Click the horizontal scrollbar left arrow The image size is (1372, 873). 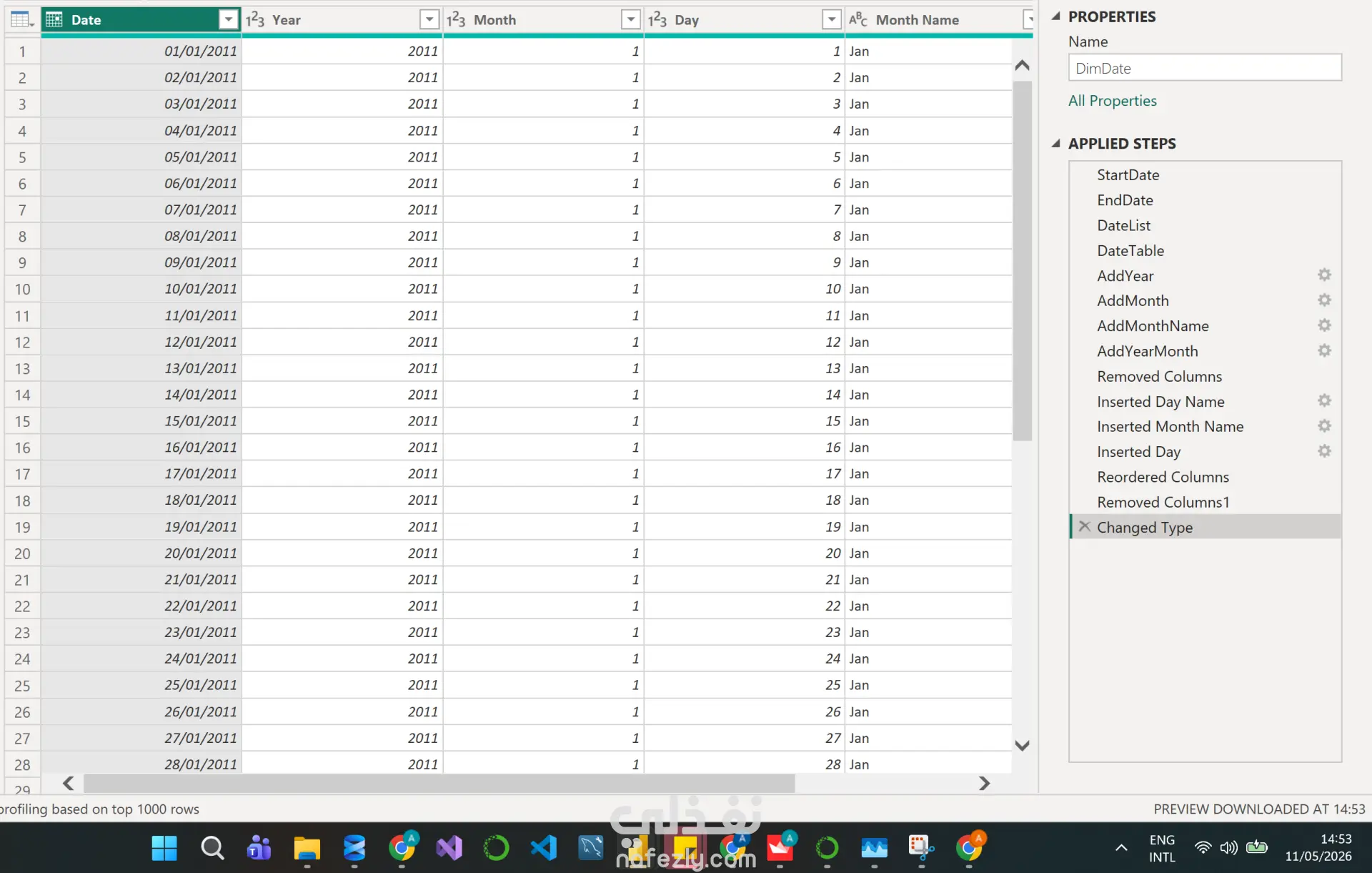tap(68, 783)
